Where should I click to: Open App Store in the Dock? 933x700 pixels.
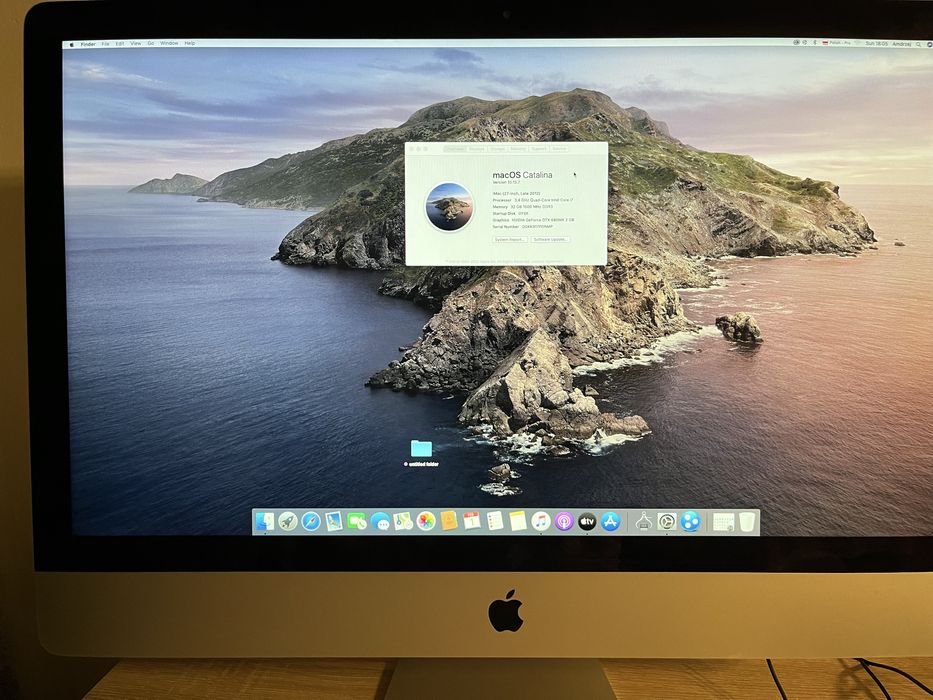tap(610, 522)
